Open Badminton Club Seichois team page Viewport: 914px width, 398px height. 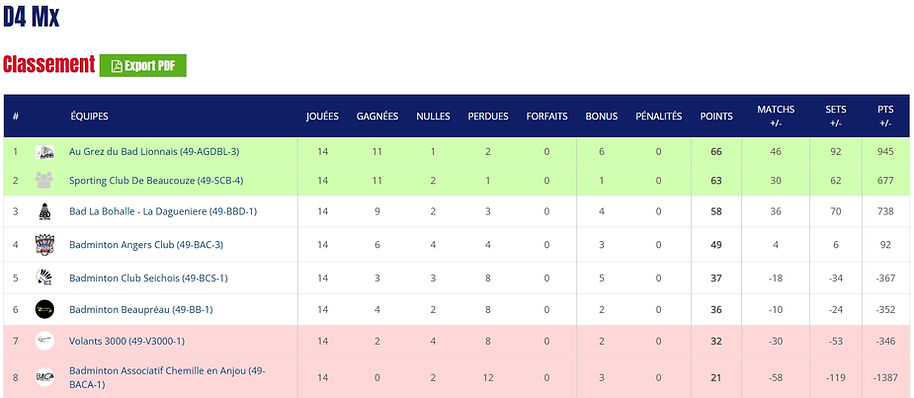pos(148,278)
